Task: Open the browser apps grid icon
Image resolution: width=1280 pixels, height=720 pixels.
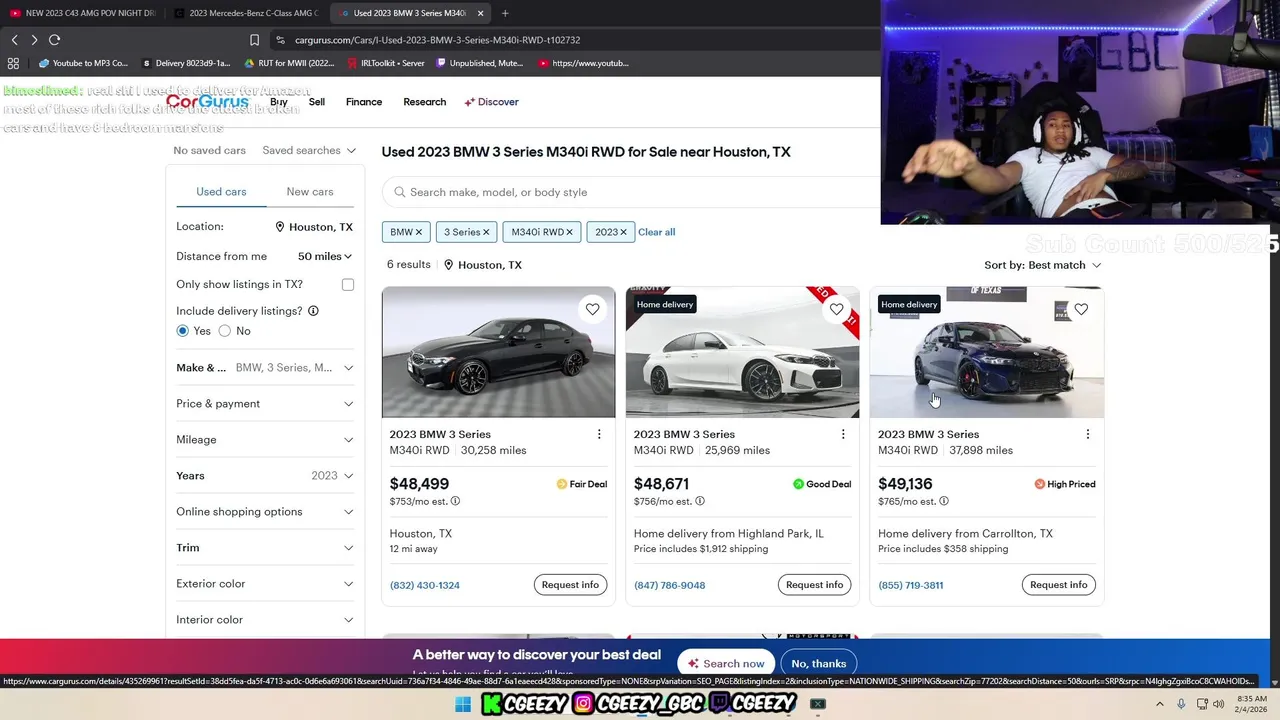Action: pos(13,63)
